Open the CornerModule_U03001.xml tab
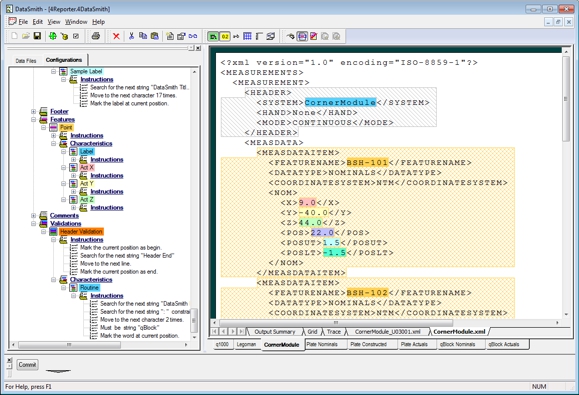579x395 pixels. [x=387, y=332]
